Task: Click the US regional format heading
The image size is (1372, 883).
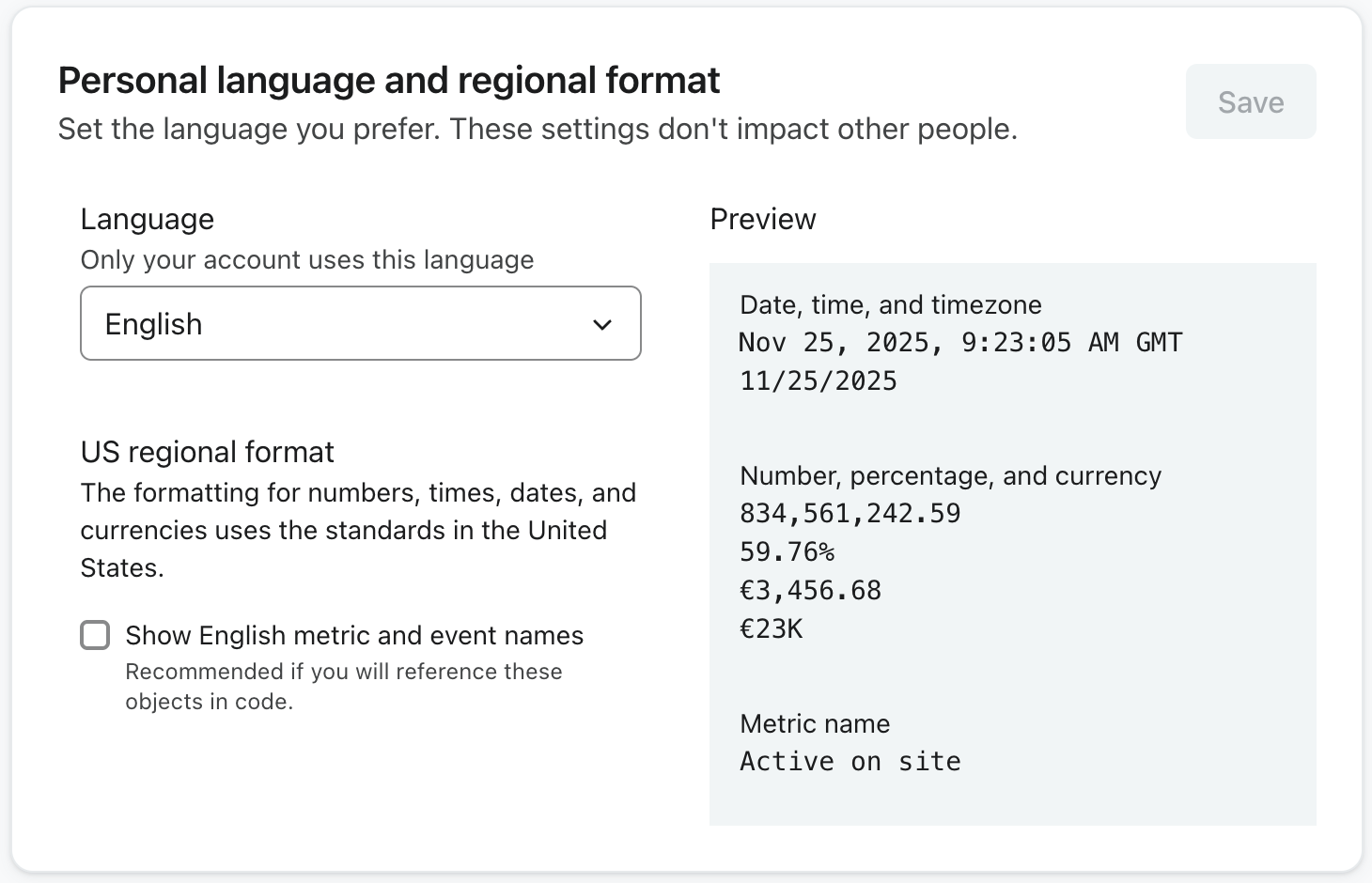Action: tap(207, 452)
